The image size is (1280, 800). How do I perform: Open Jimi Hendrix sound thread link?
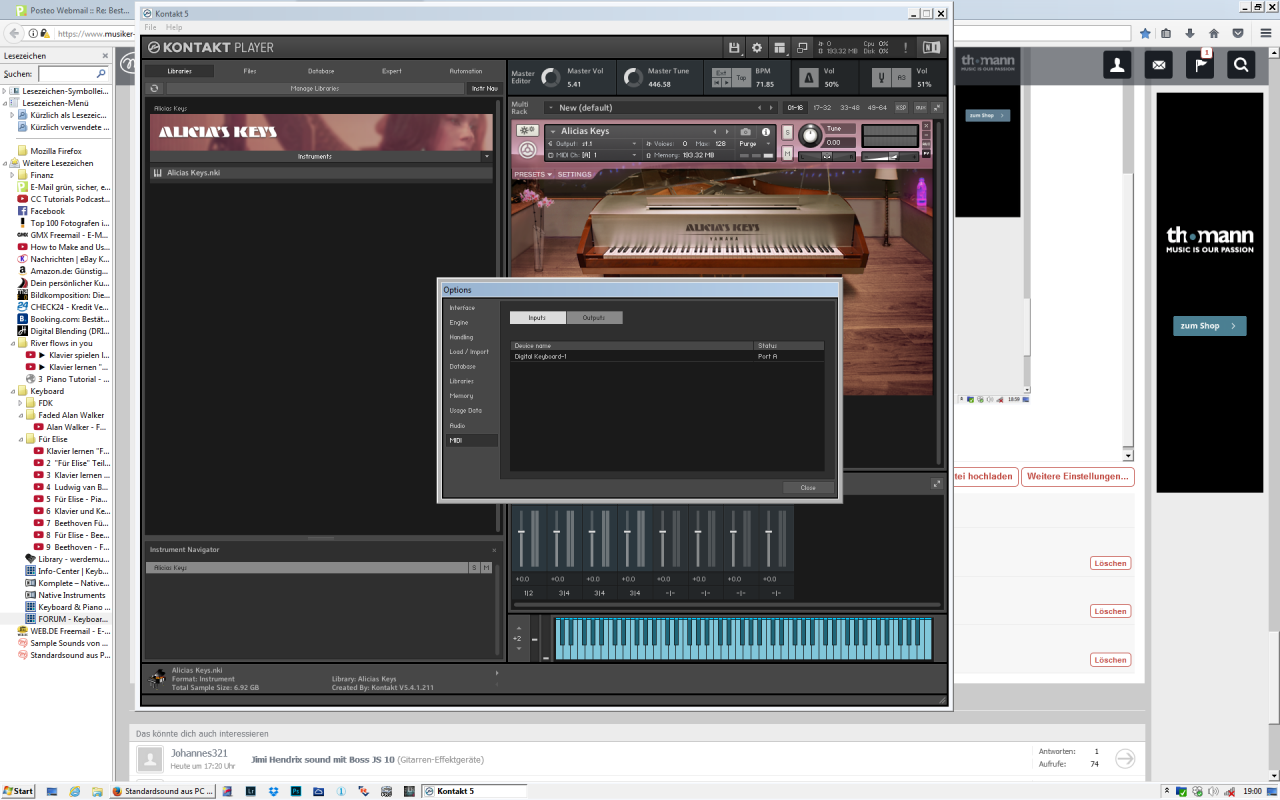click(x=322, y=759)
